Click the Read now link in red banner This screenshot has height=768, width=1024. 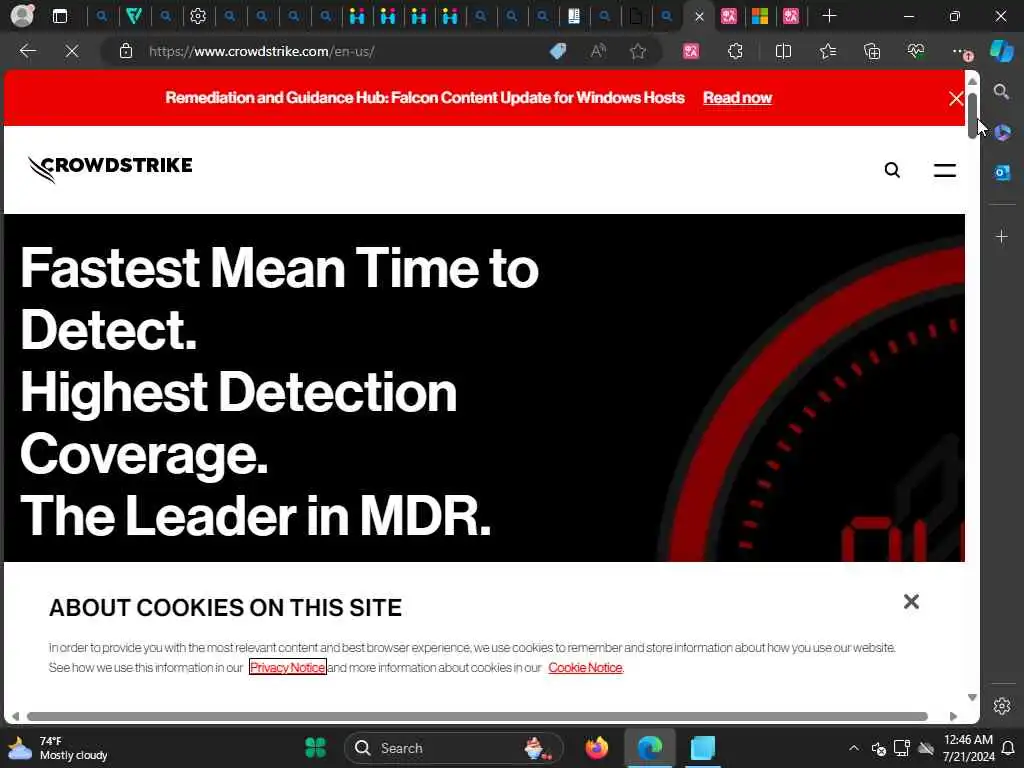click(x=737, y=97)
